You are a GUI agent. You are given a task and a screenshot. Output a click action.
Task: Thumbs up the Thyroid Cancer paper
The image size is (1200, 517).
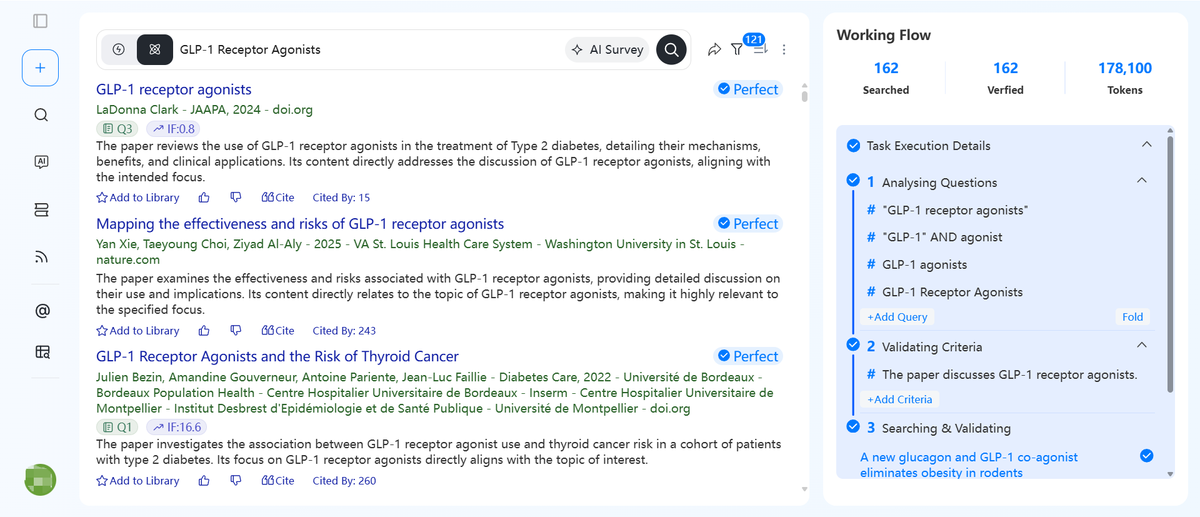point(204,481)
